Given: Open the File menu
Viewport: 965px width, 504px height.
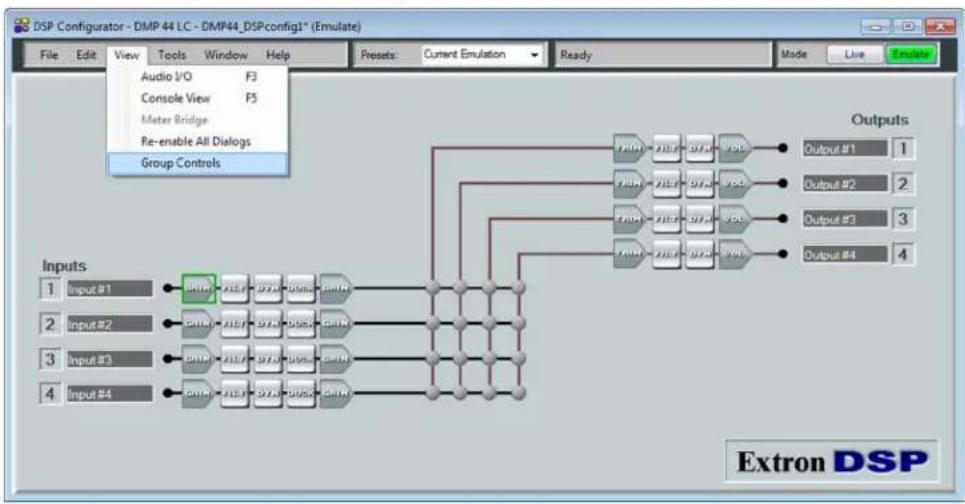Looking at the screenshot, I should click(49, 55).
